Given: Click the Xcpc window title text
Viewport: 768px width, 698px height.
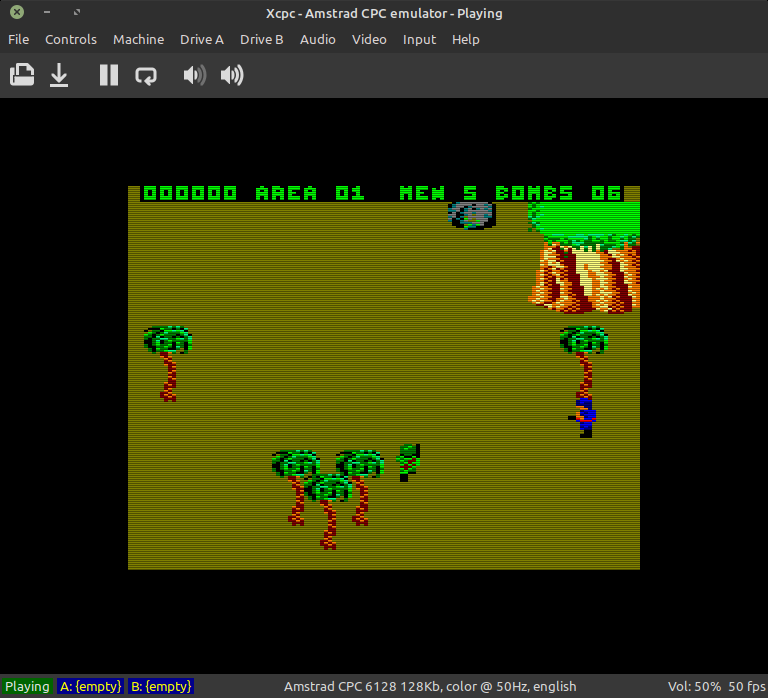Looking at the screenshot, I should 384,13.
